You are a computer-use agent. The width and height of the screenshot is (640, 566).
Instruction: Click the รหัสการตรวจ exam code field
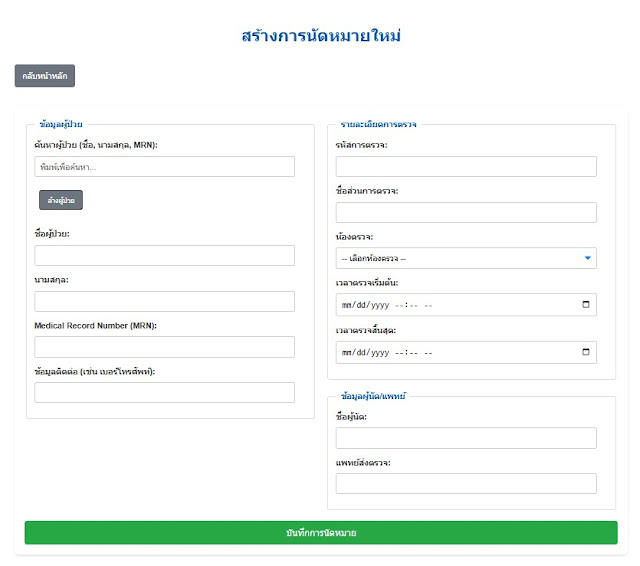click(x=466, y=167)
